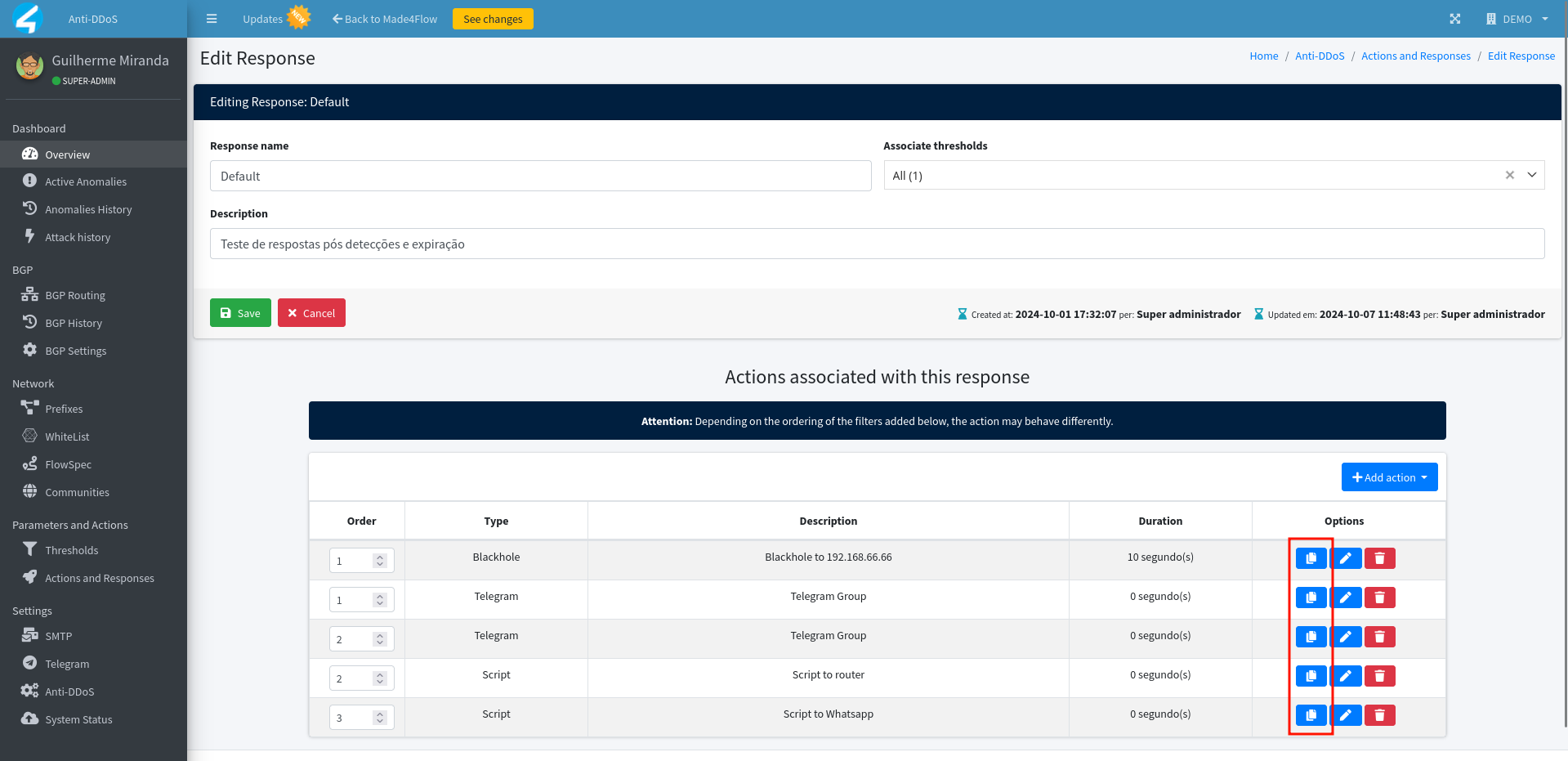This screenshot has width=1568, height=761.
Task: Open the Add action dropdown
Action: pos(1389,477)
